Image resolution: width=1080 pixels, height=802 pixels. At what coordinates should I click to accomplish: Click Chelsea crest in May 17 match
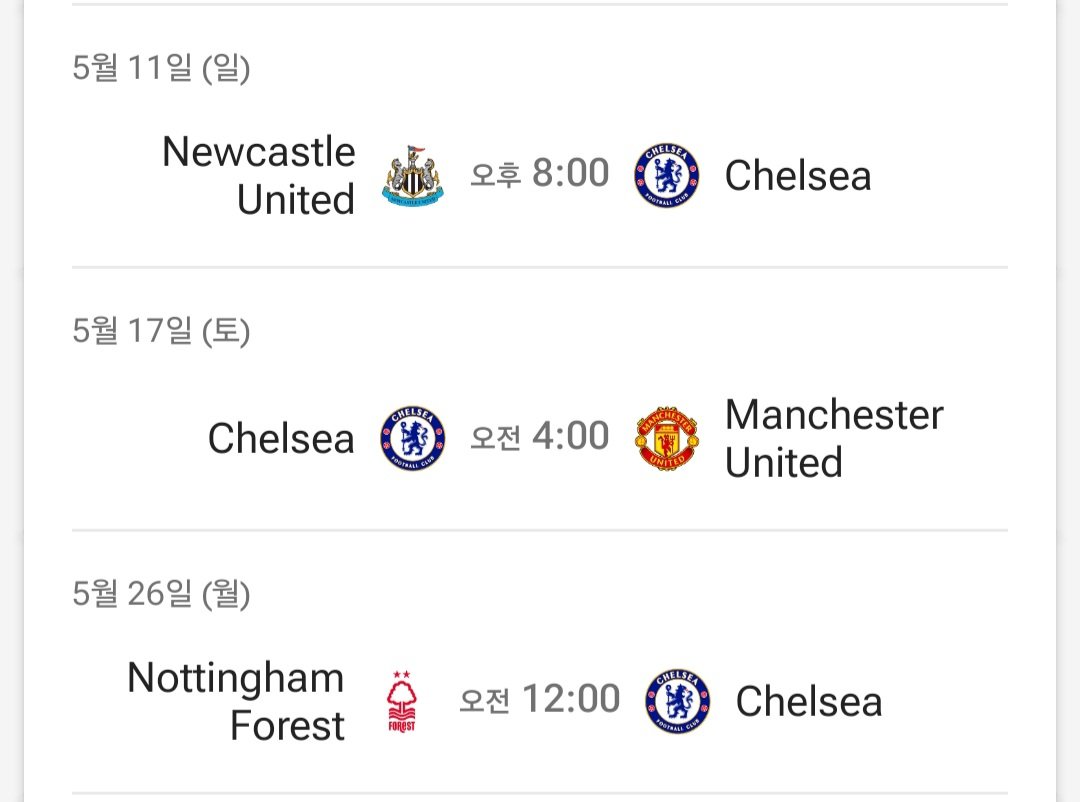click(413, 438)
